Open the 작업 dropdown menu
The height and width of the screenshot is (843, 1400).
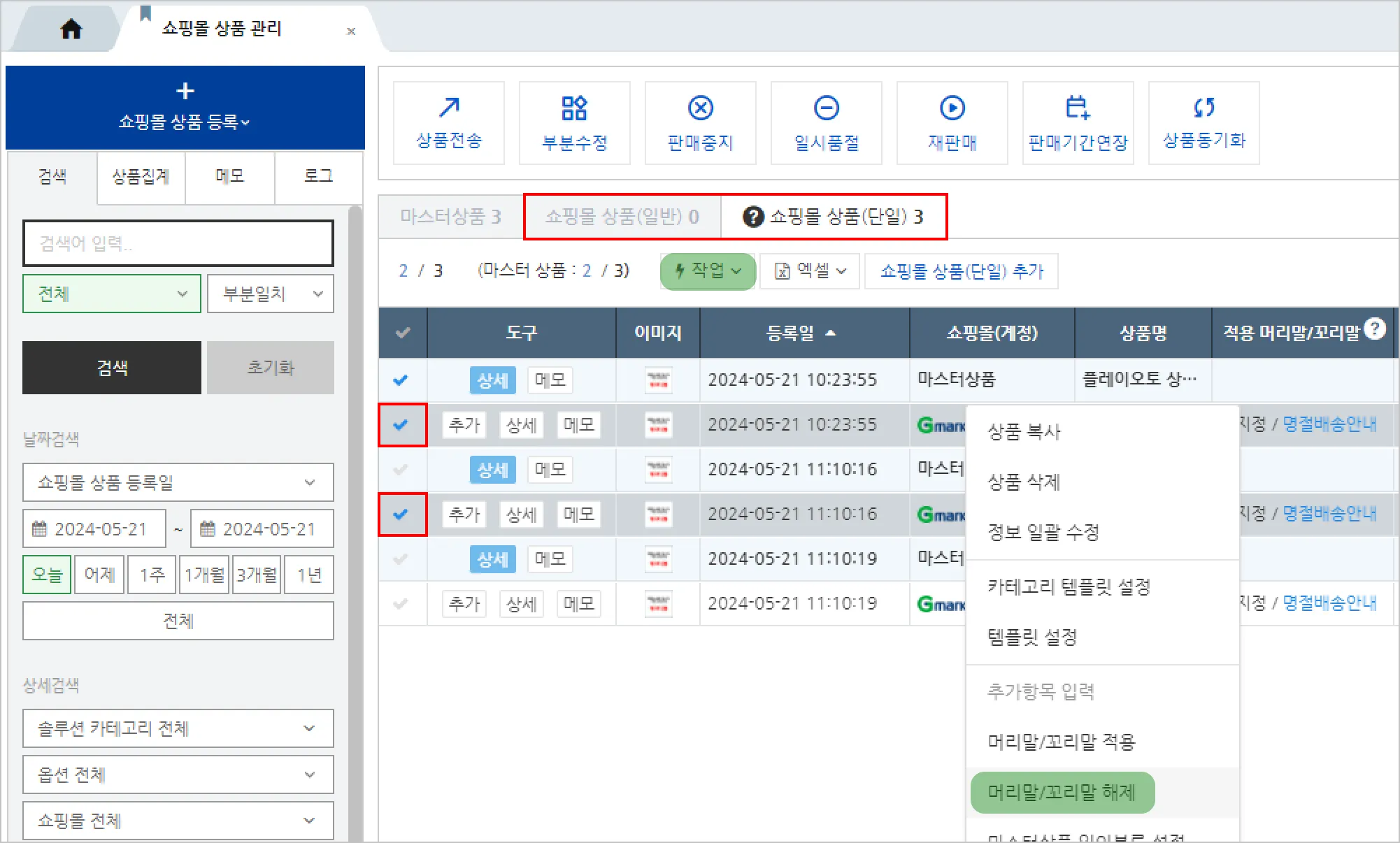[708, 271]
